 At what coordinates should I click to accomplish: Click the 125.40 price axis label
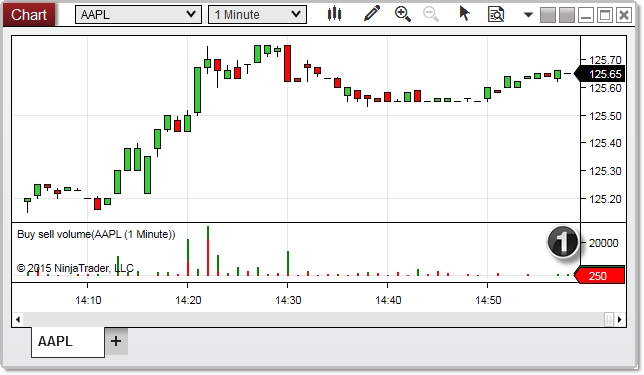(x=605, y=143)
